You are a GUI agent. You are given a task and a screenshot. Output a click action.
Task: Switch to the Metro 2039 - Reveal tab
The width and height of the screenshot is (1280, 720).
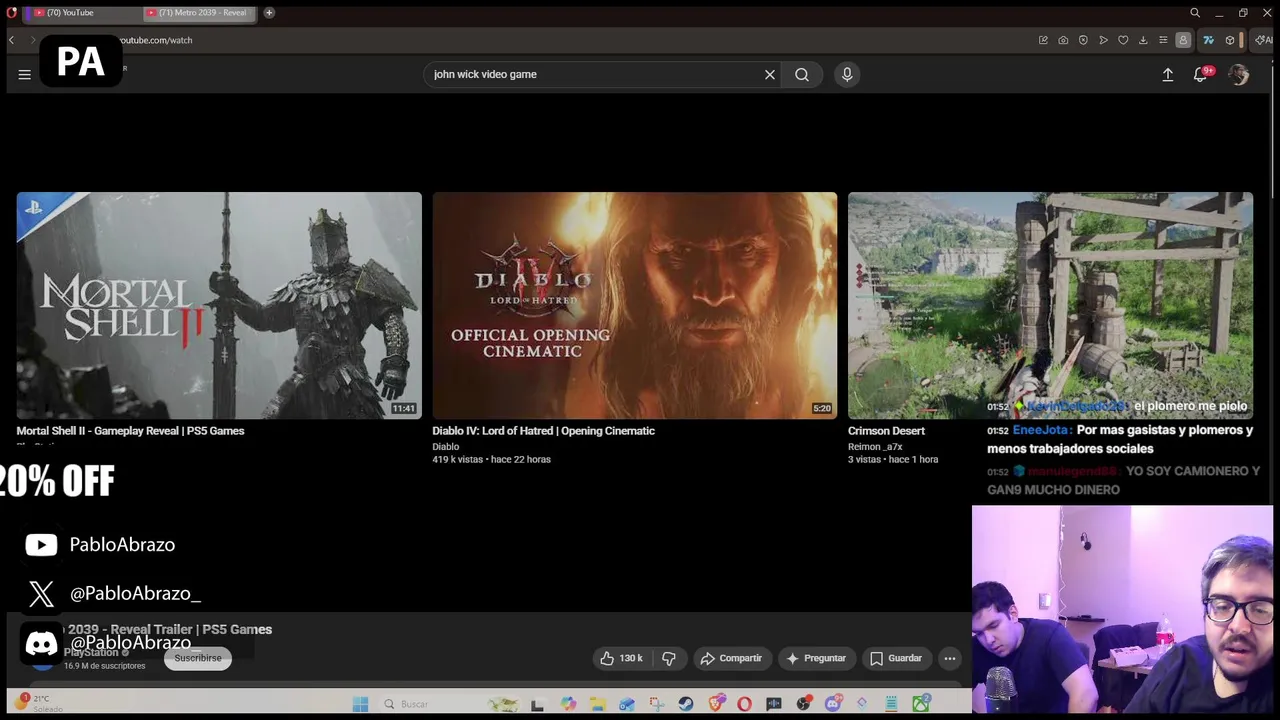tap(200, 13)
